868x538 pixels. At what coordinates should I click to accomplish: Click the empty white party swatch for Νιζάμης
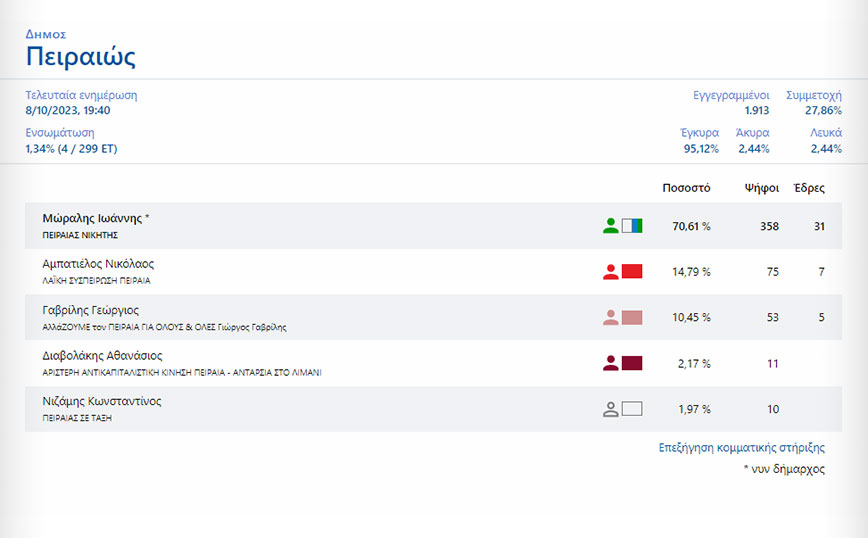coord(632,408)
